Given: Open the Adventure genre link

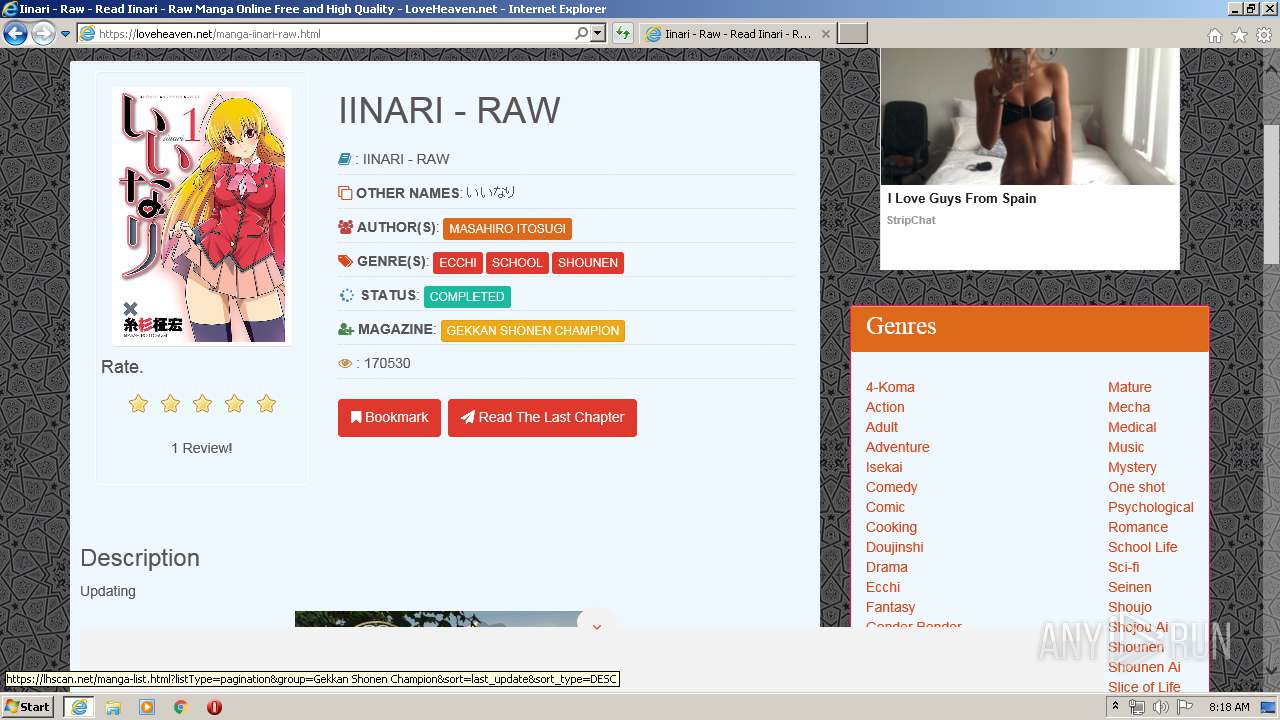Looking at the screenshot, I should (x=898, y=447).
